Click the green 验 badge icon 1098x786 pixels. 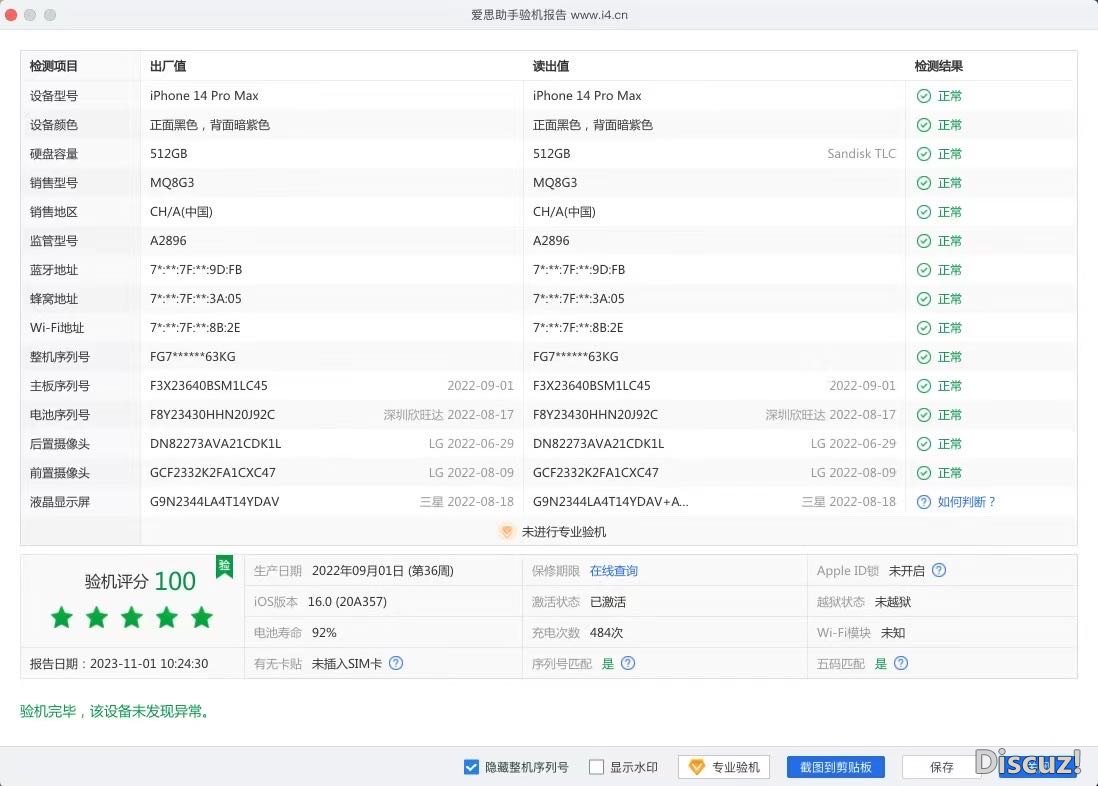pyautogui.click(x=224, y=566)
